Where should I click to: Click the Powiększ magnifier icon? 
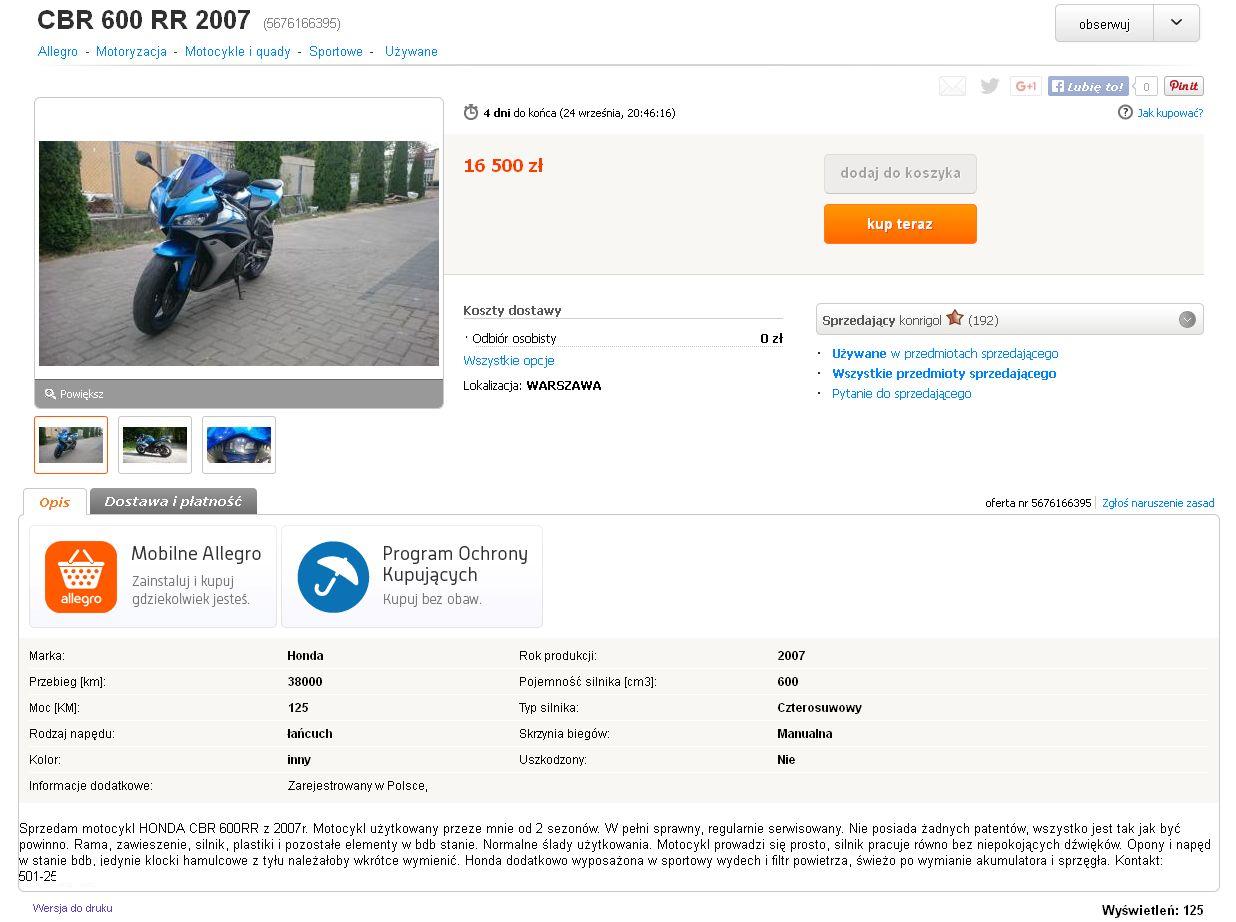click(x=50, y=394)
